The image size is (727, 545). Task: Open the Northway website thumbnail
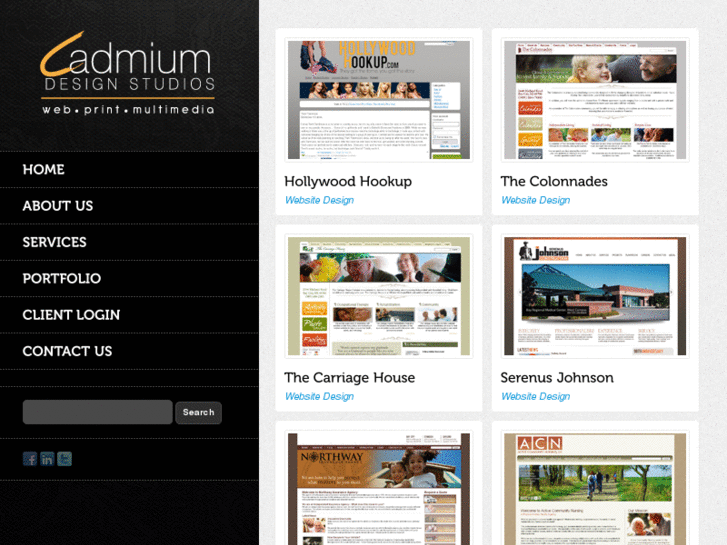pyautogui.click(x=379, y=488)
